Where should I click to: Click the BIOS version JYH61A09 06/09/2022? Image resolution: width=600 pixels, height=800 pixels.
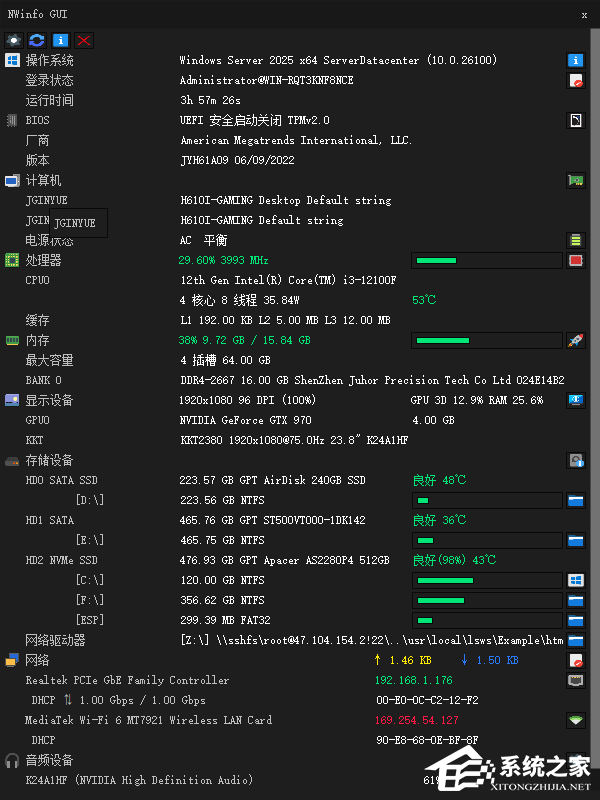237,160
